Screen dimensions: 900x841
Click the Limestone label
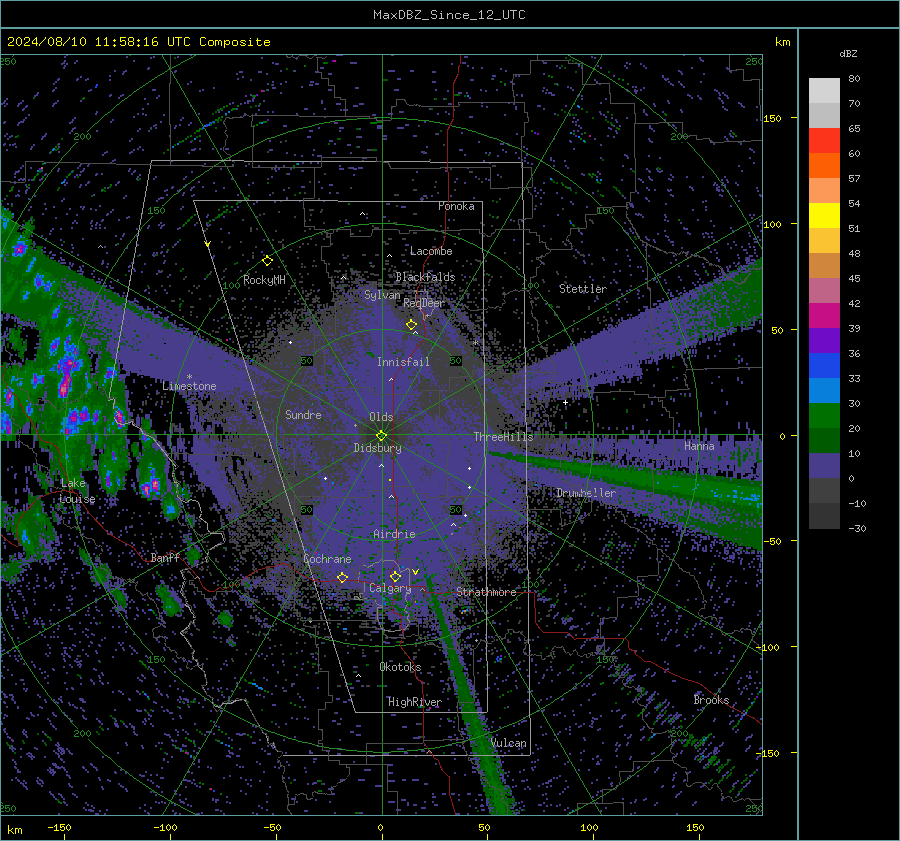coord(189,386)
